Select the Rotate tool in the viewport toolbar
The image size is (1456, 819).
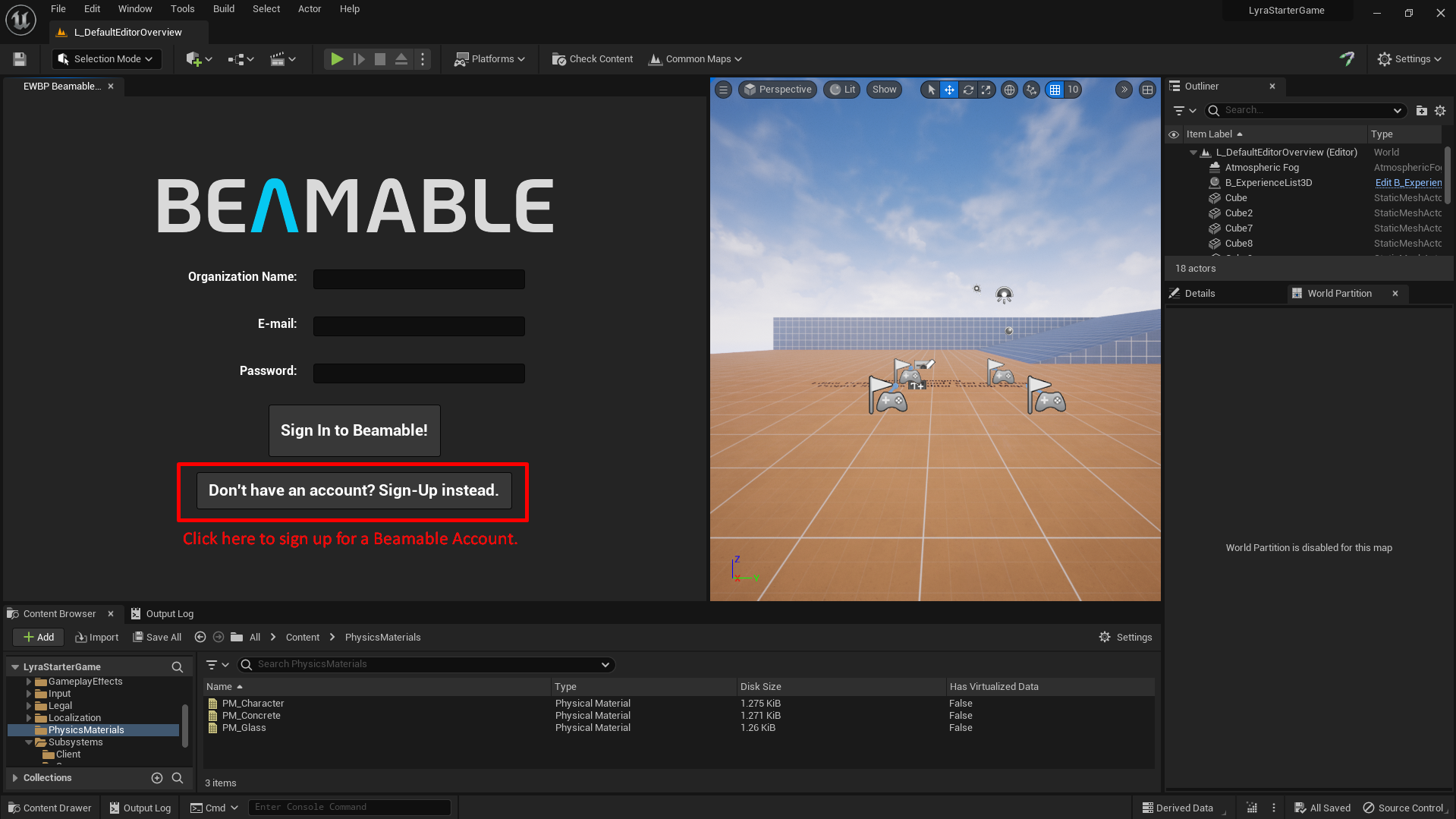969,90
